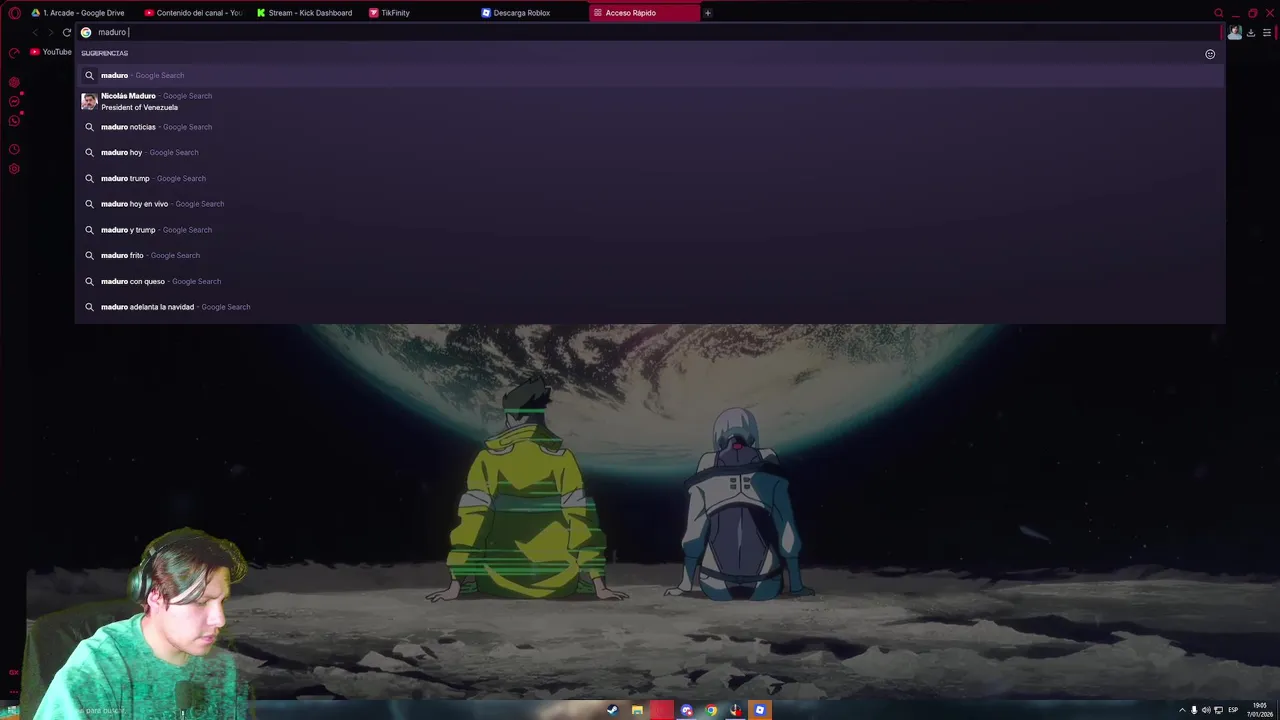Choose 'maduro noticias' suggestion

click(x=650, y=127)
